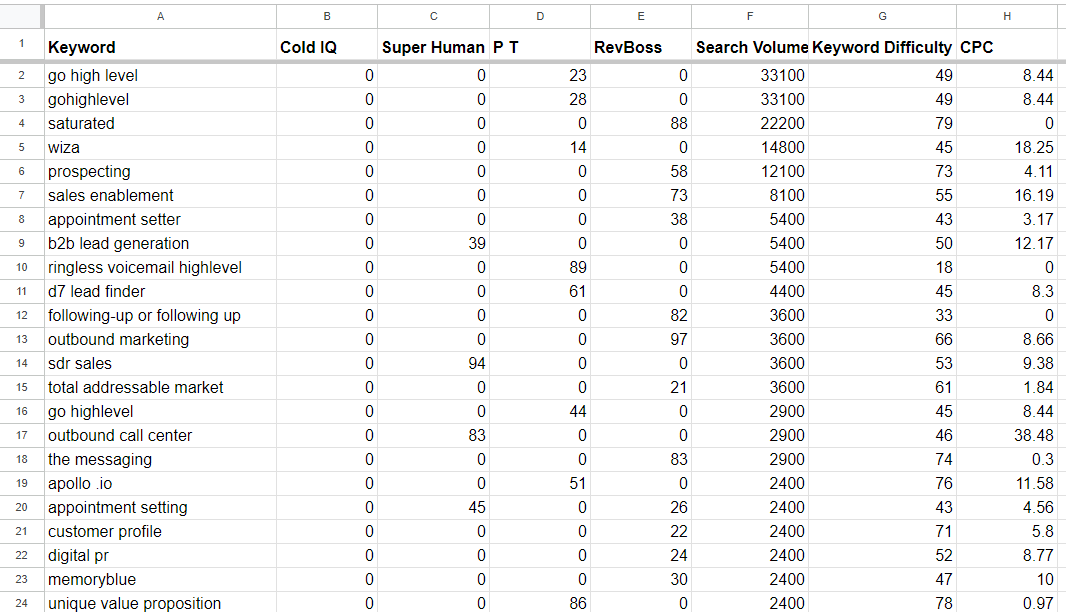Select the 'apollo .io' keyword cell
1066x612 pixels.
[160, 483]
